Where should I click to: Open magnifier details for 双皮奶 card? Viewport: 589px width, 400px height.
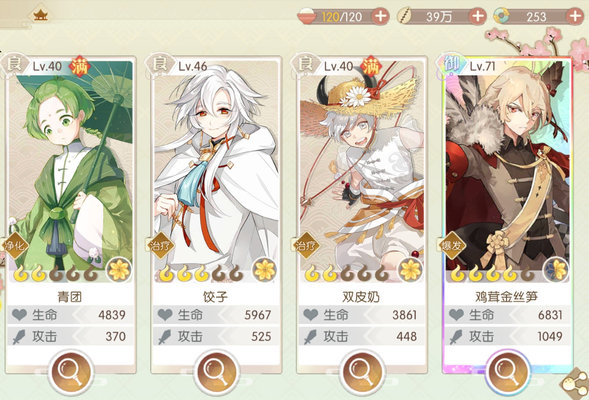pos(362,372)
